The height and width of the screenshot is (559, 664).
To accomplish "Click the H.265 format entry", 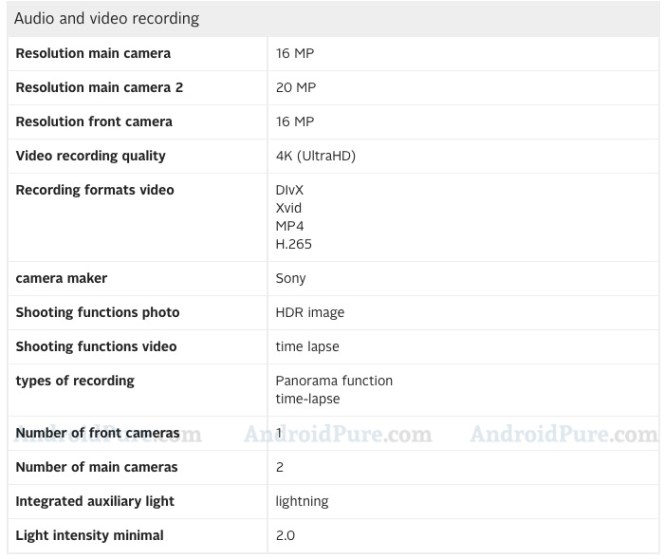I will pyautogui.click(x=295, y=244).
